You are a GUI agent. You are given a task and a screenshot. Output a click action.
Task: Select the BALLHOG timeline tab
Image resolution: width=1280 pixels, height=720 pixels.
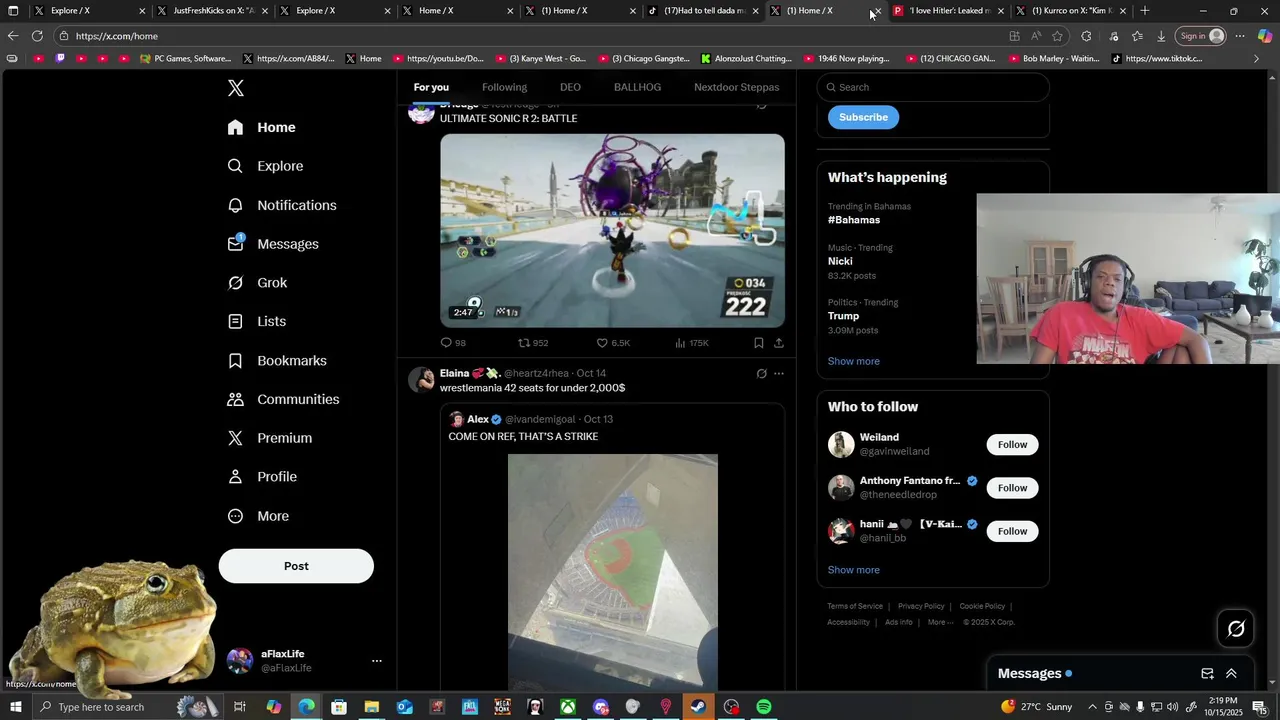pyautogui.click(x=637, y=87)
